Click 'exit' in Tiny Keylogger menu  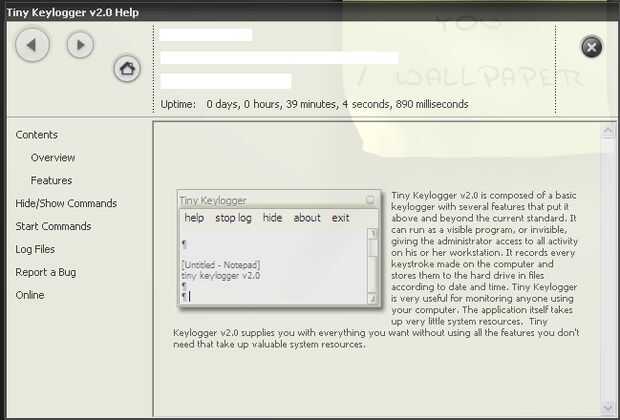[x=340, y=218]
